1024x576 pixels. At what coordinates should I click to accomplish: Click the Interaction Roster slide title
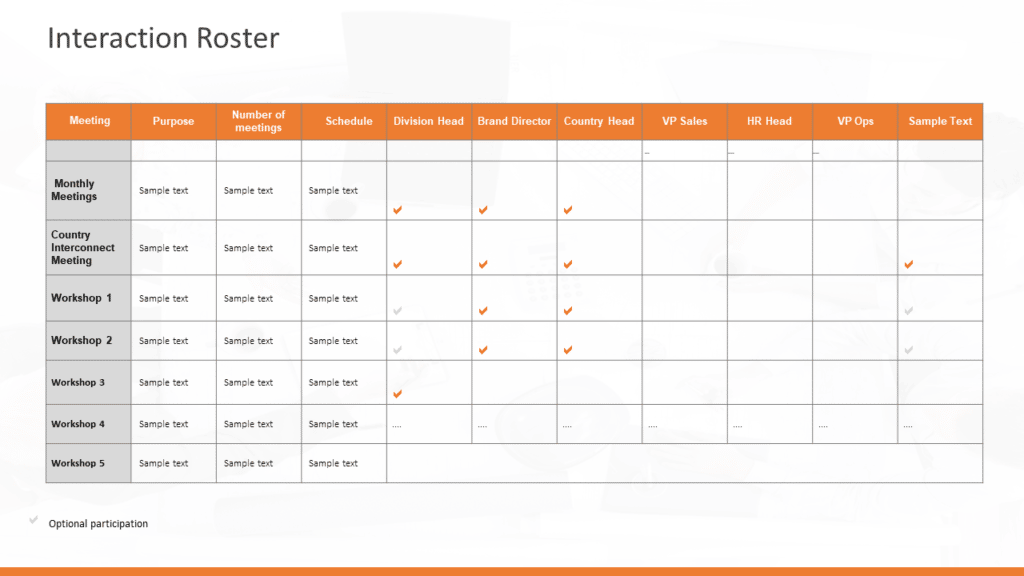163,38
